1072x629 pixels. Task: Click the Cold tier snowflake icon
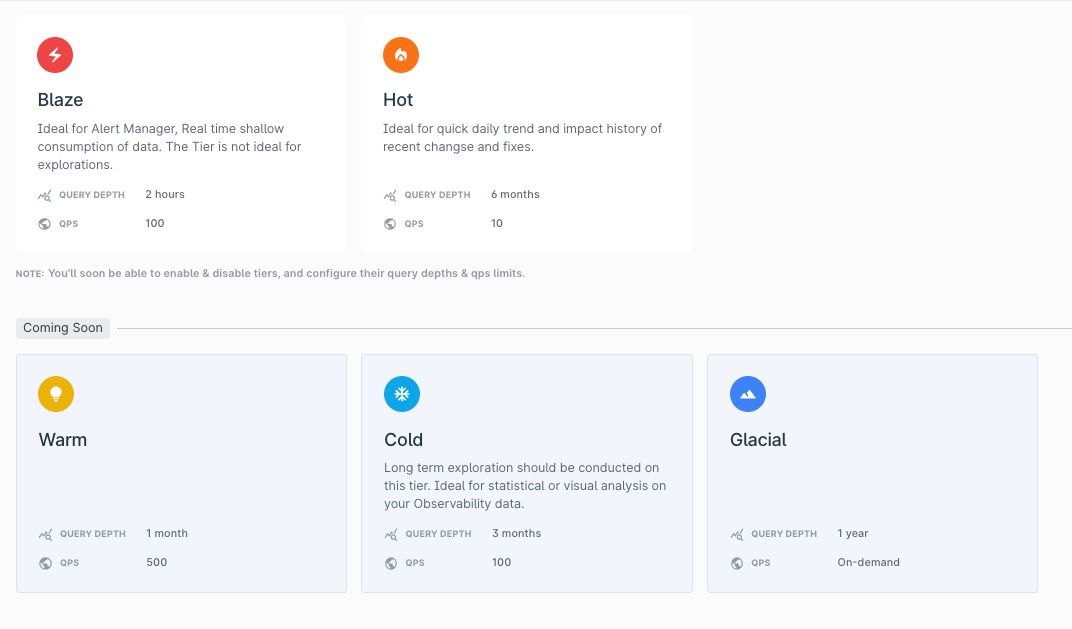(x=402, y=394)
